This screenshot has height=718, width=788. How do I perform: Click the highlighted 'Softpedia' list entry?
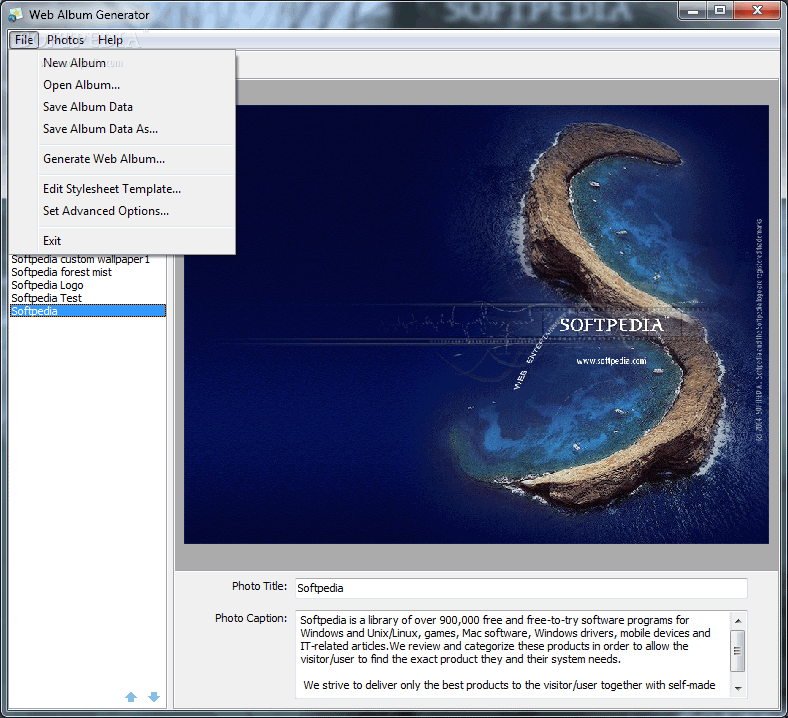point(88,311)
